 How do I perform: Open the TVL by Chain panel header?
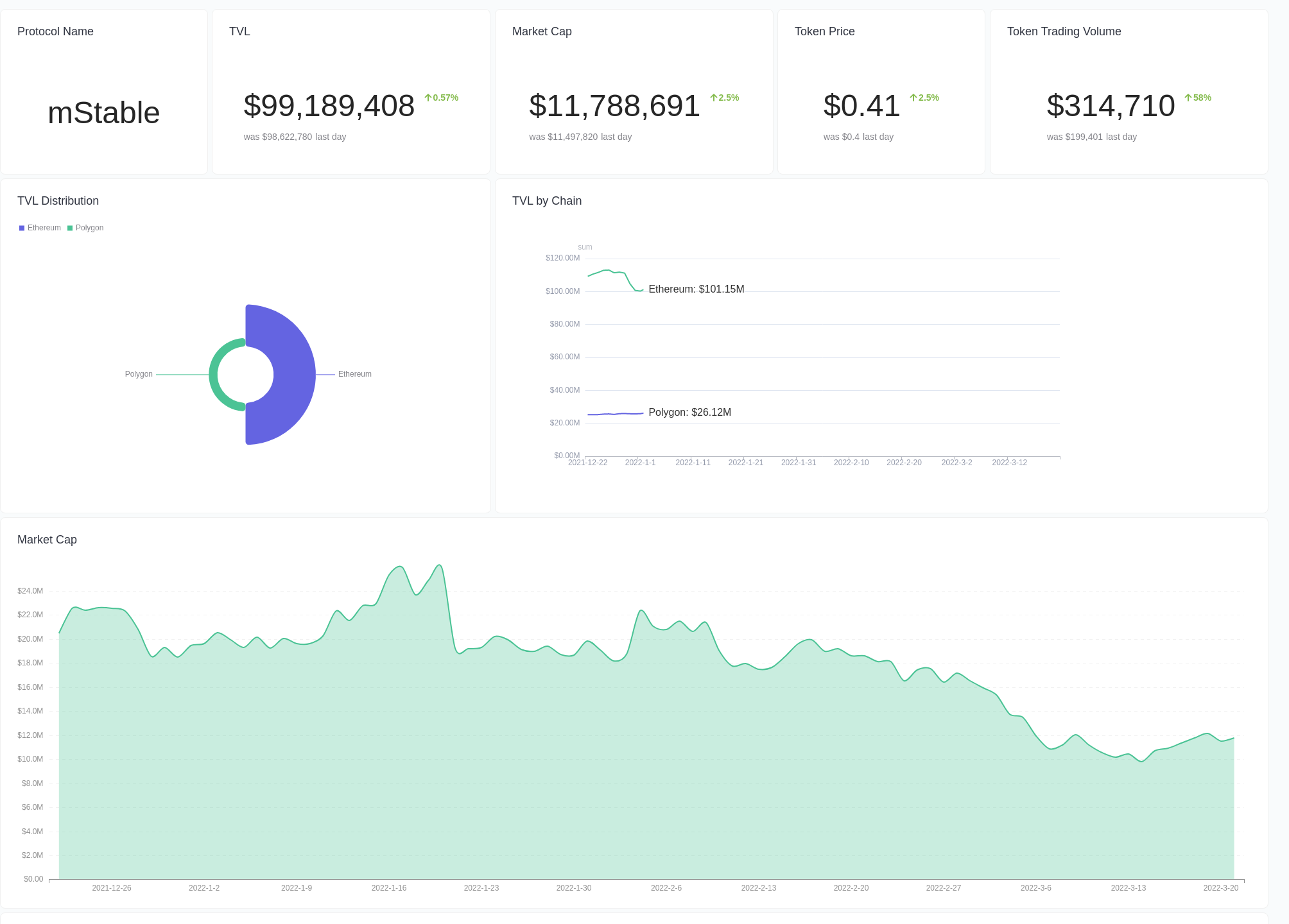tap(546, 201)
